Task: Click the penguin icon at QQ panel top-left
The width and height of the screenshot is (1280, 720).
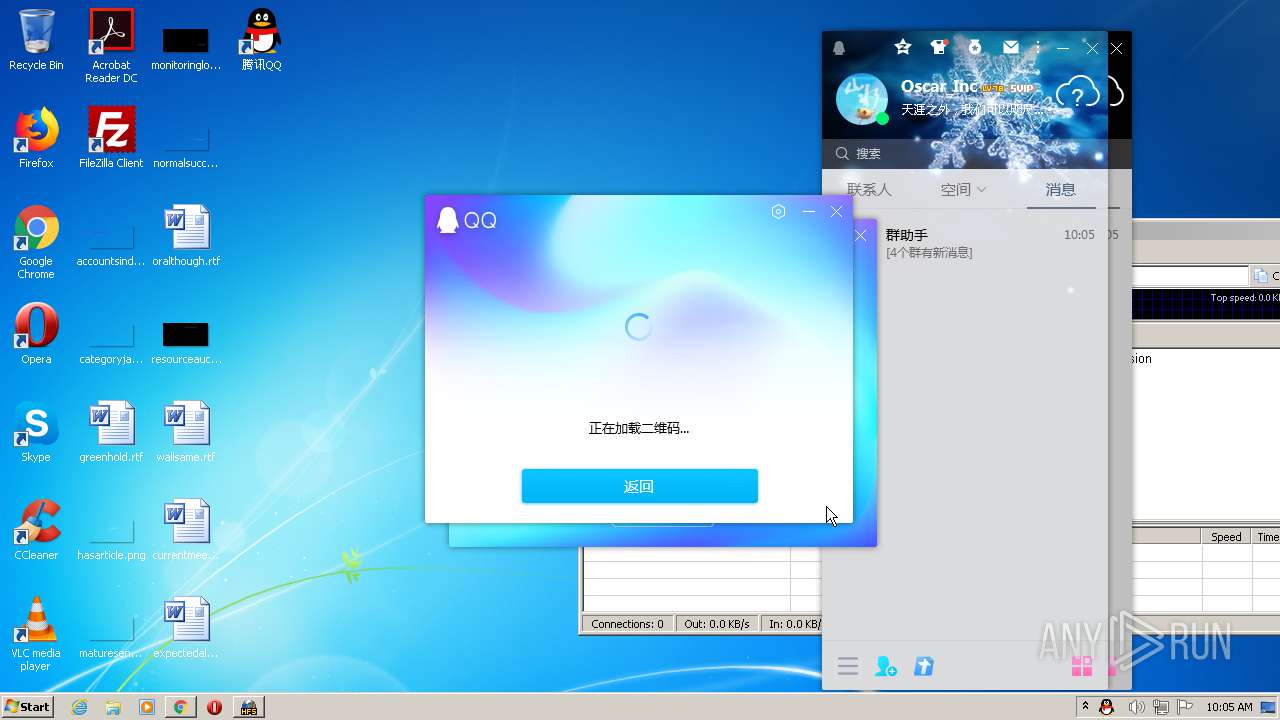Action: point(839,48)
